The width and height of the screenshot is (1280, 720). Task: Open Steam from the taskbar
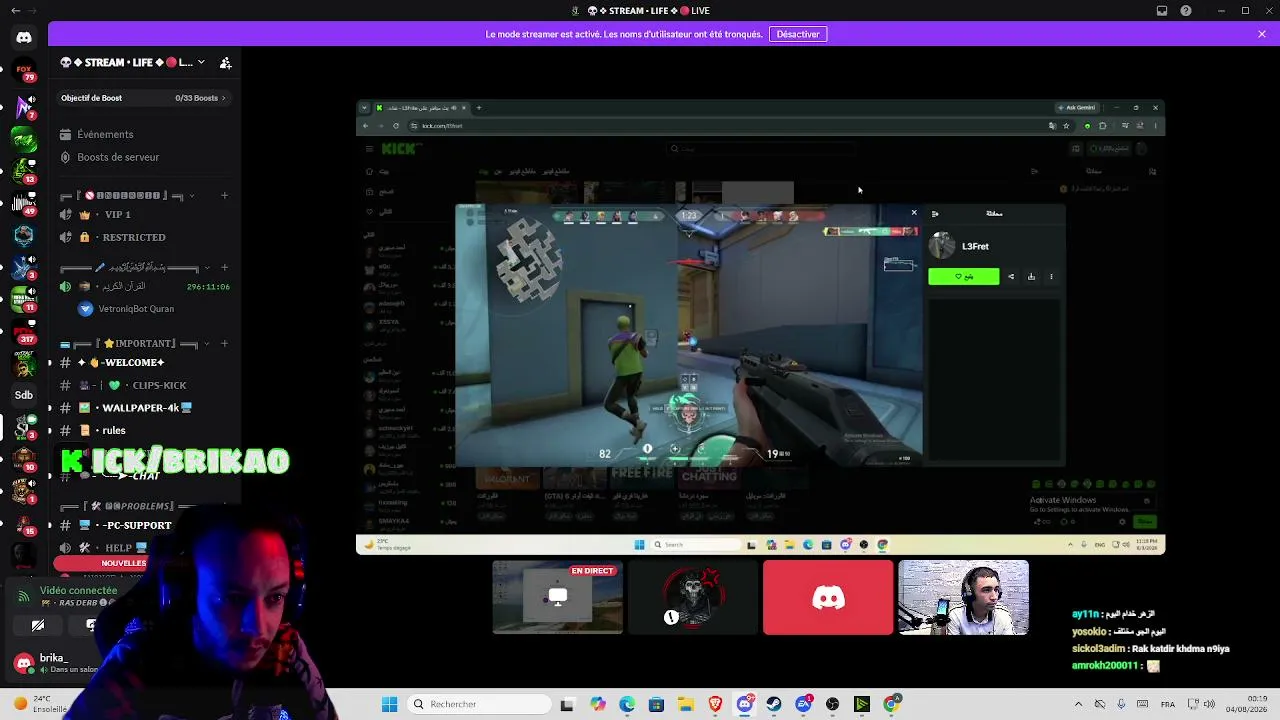774,704
